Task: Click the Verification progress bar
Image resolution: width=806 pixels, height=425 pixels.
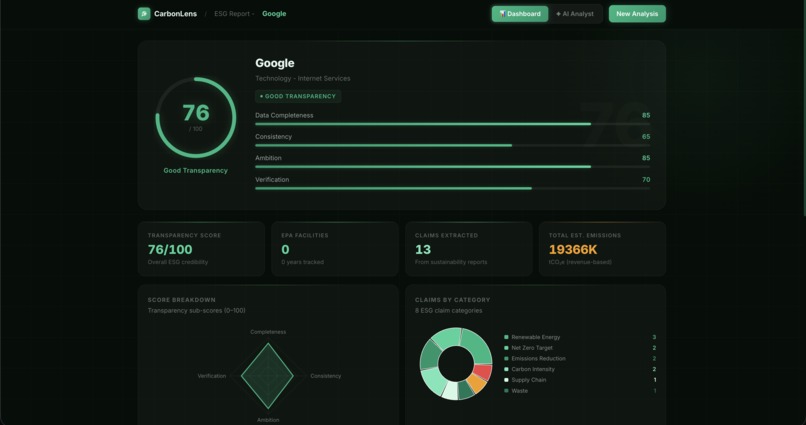Action: coord(452,189)
